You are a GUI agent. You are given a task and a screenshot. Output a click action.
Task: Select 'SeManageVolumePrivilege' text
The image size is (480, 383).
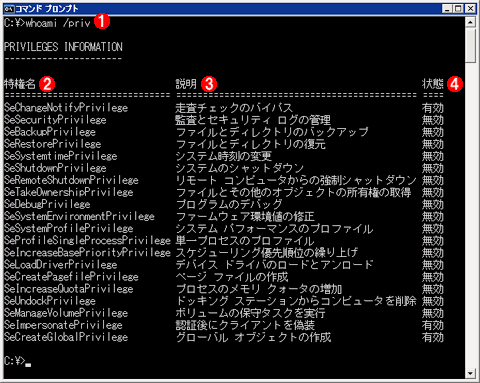point(66,313)
